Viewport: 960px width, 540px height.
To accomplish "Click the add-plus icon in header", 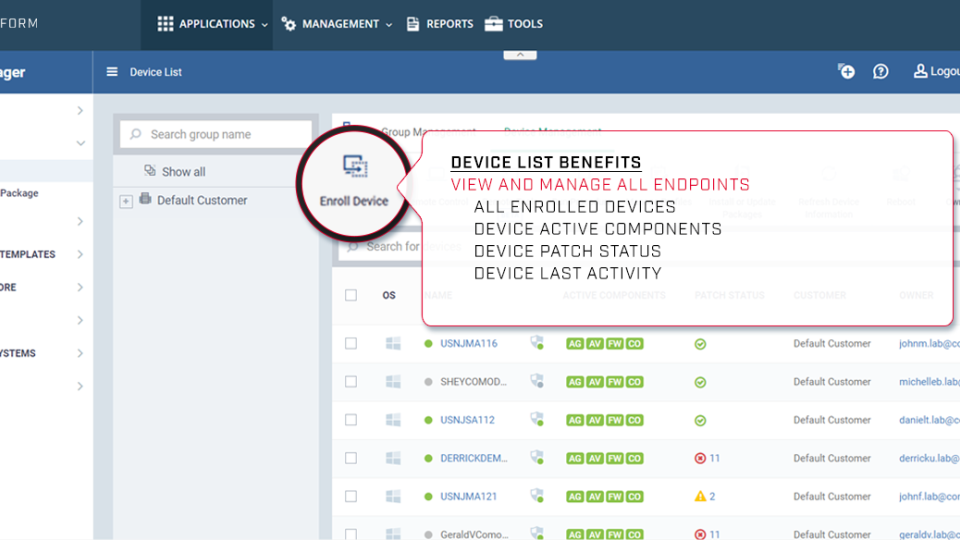I will pyautogui.click(x=846, y=72).
